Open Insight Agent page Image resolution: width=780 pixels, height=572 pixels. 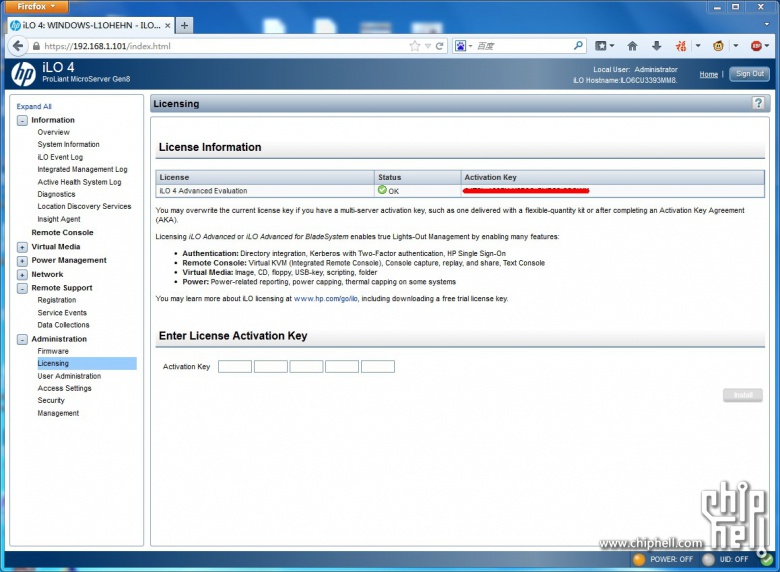coord(59,219)
